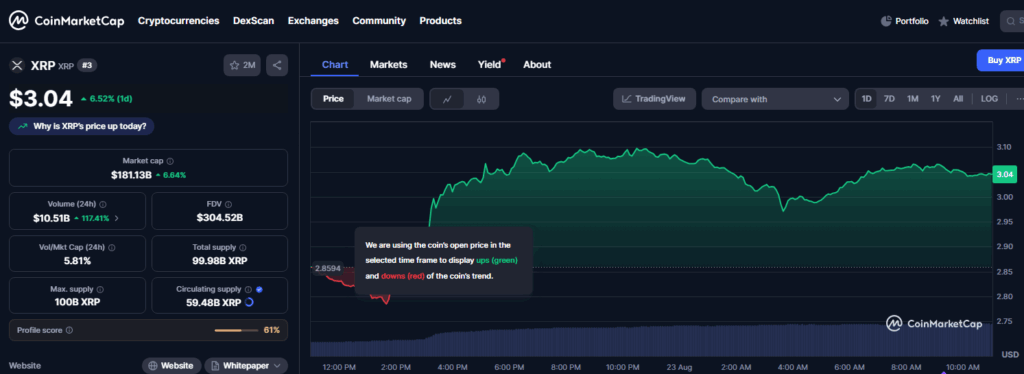Click the share icon next to XRP

tap(277, 65)
